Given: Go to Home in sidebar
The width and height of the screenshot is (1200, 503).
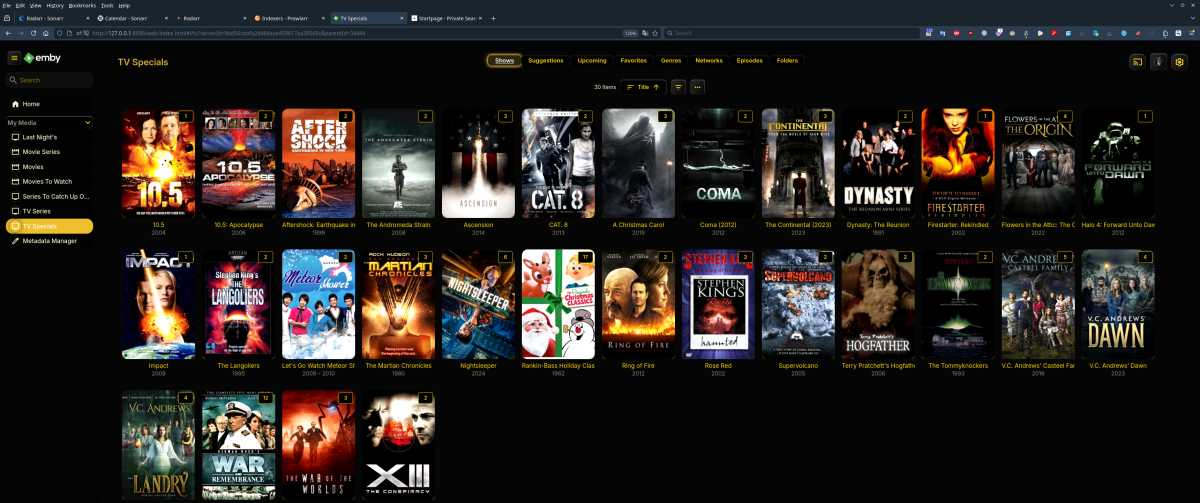Looking at the screenshot, I should (x=49, y=104).
